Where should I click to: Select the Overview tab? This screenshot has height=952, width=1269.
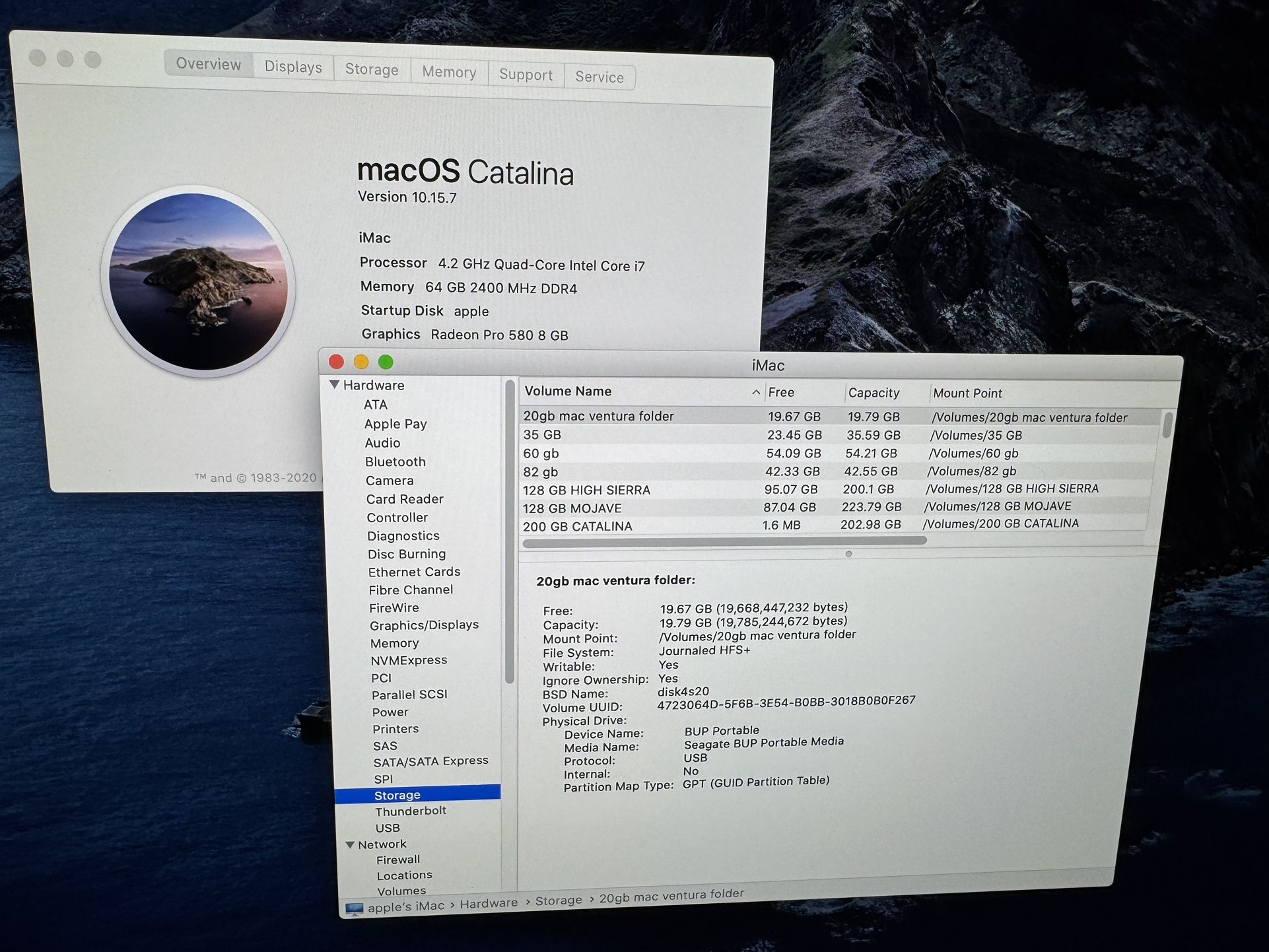(x=209, y=64)
